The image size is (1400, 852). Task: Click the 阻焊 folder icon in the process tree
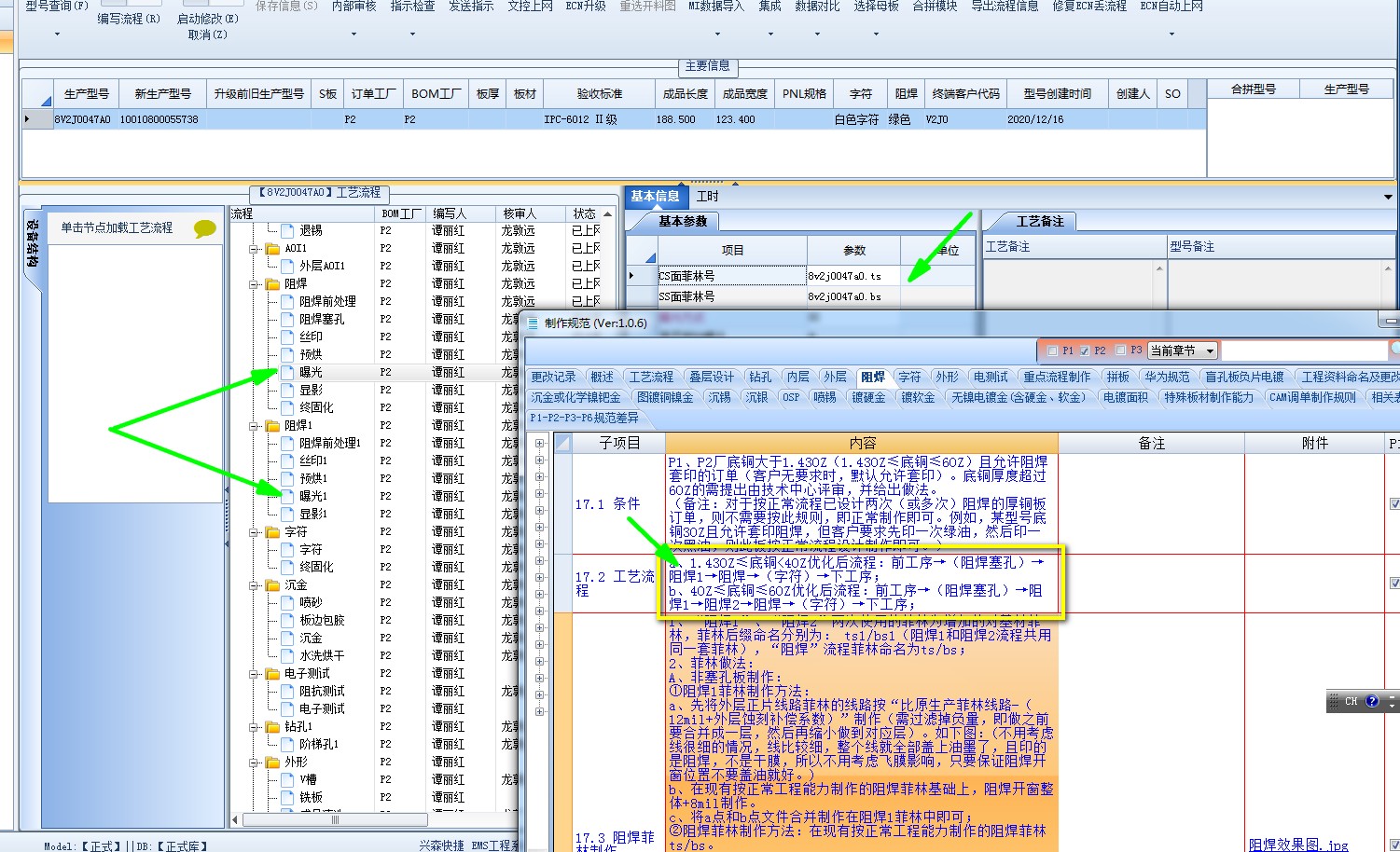(272, 284)
